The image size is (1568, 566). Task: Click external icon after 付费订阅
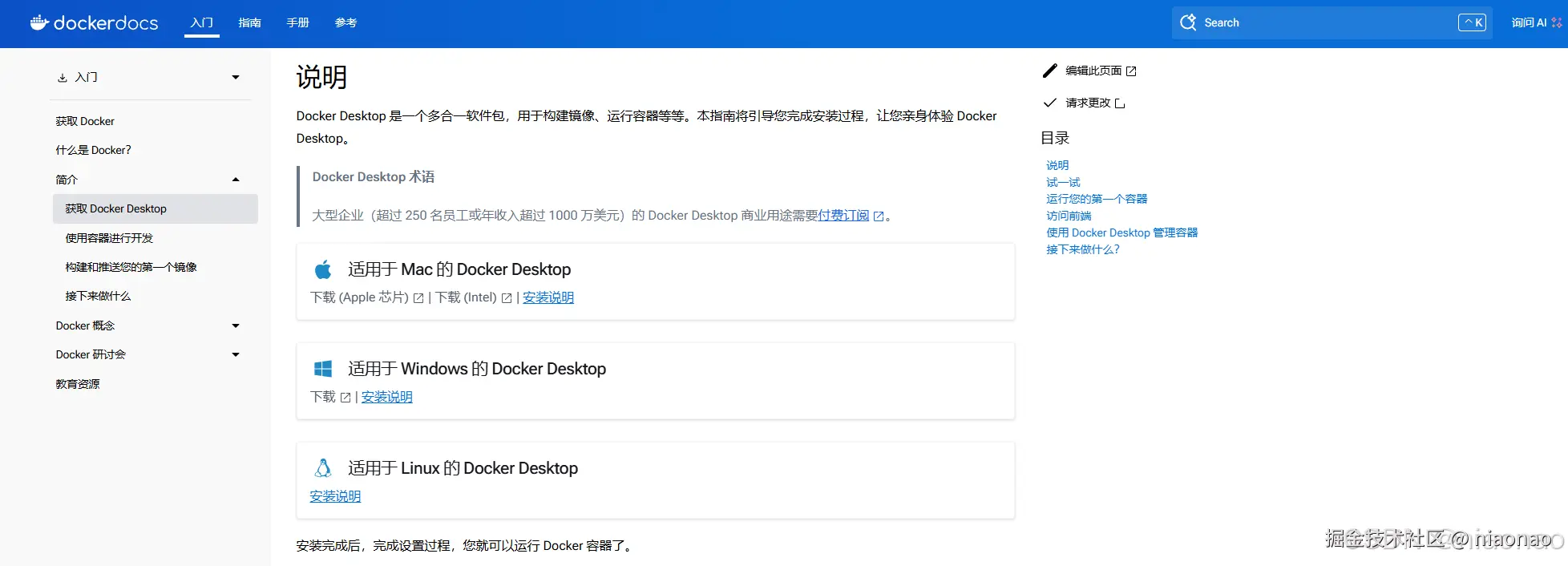click(x=879, y=216)
